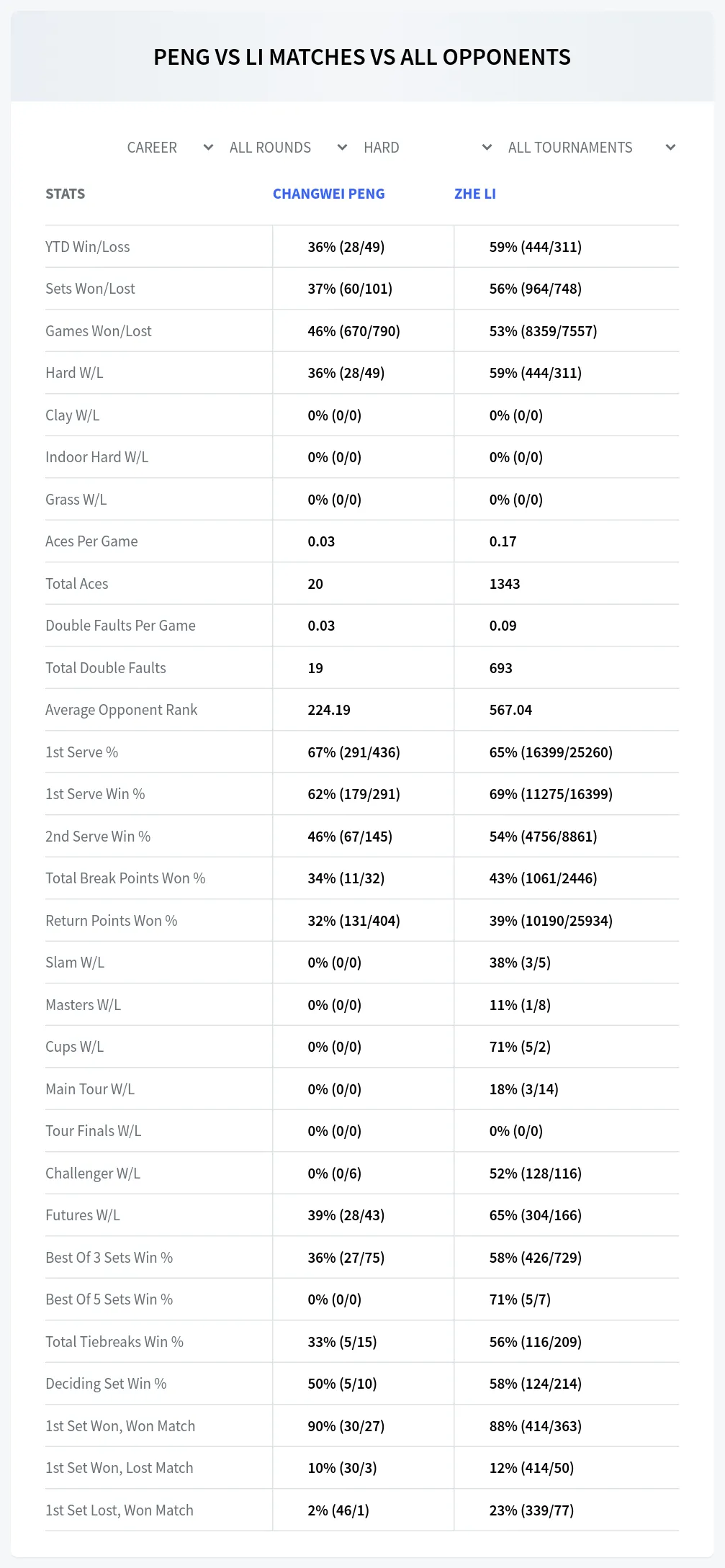Select the 1st Set Lost, Won Match label
725x1568 pixels.
click(x=120, y=1510)
